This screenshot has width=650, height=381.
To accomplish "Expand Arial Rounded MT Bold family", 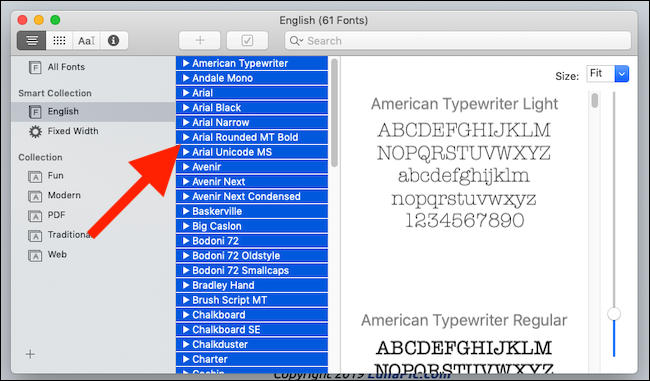I will tap(186, 137).
